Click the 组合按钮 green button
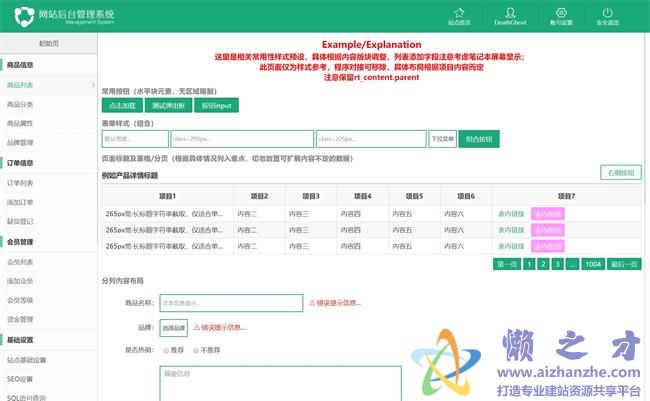 point(479,139)
